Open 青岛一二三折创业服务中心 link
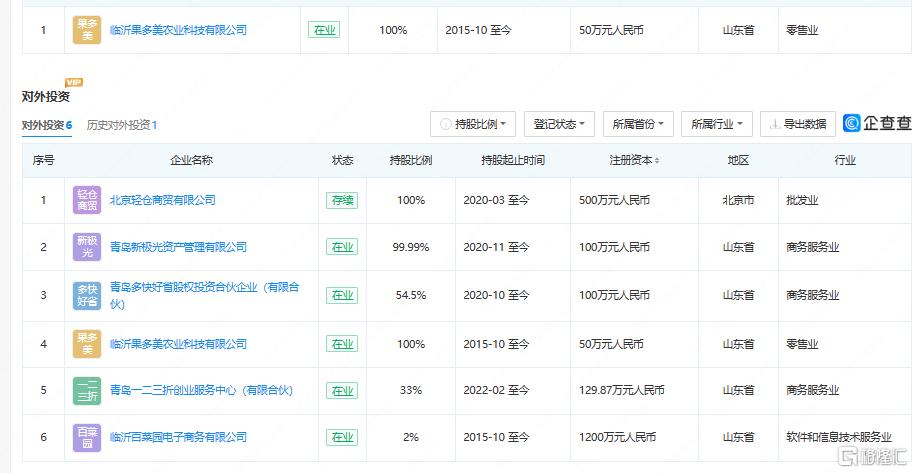This screenshot has width=913, height=473. pyautogui.click(x=201, y=390)
